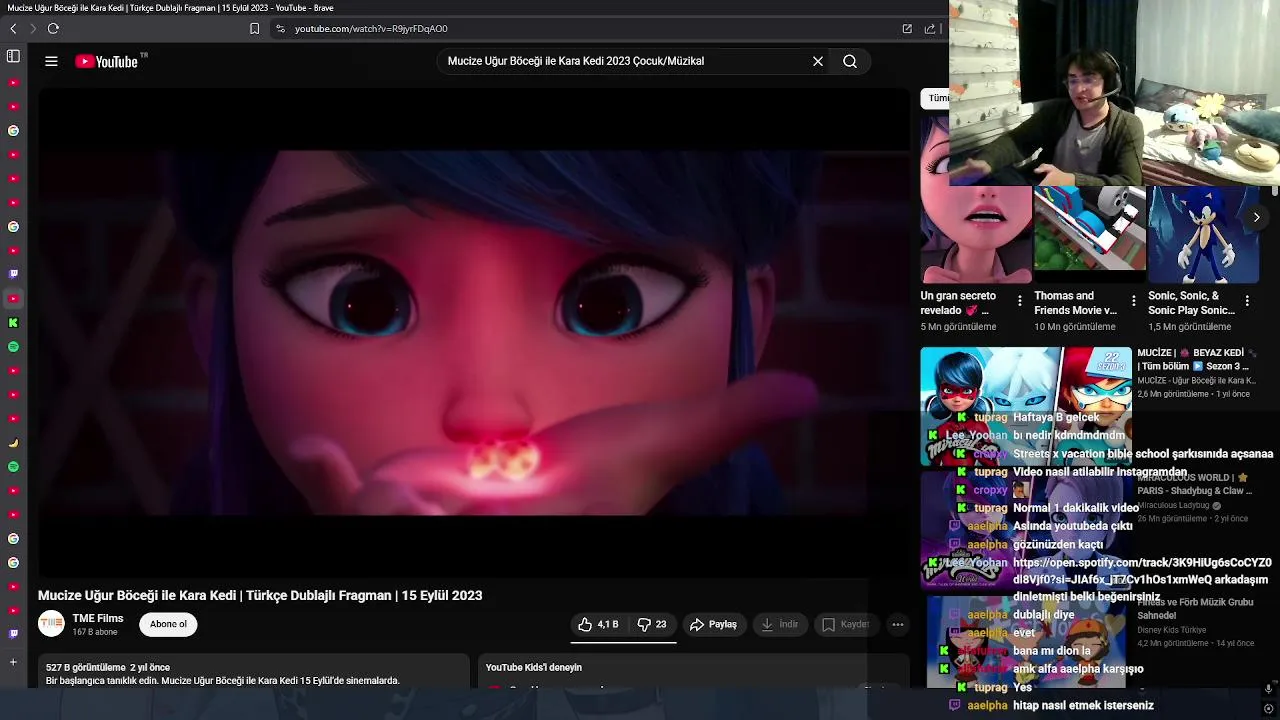This screenshot has width=1280, height=720.
Task: Open MUCİZE BEYAZ KEDİ video thumbnail
Action: click(x=1026, y=406)
